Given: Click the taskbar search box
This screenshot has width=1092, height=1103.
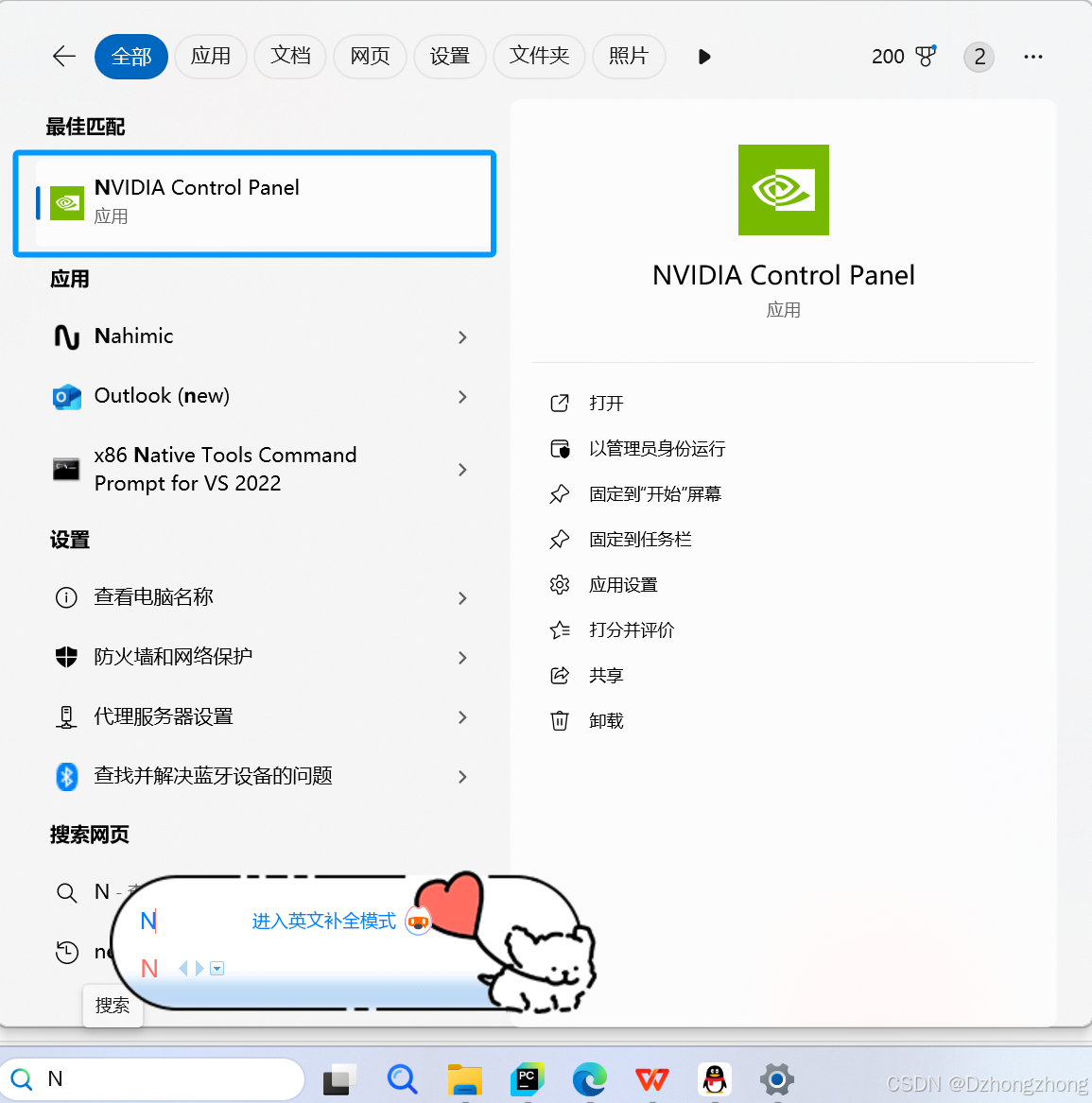Looking at the screenshot, I should 152,1078.
